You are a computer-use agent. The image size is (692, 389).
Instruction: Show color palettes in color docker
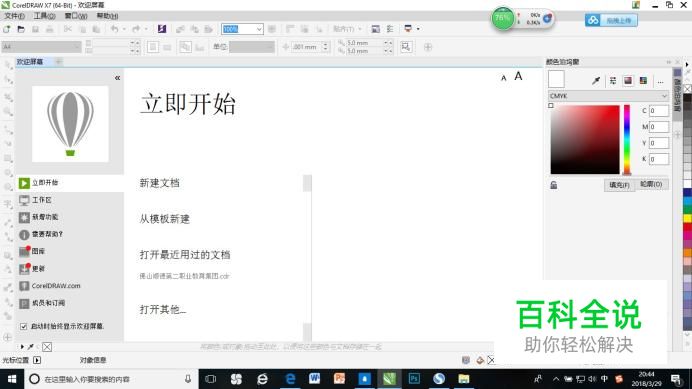pyautogui.click(x=643, y=80)
